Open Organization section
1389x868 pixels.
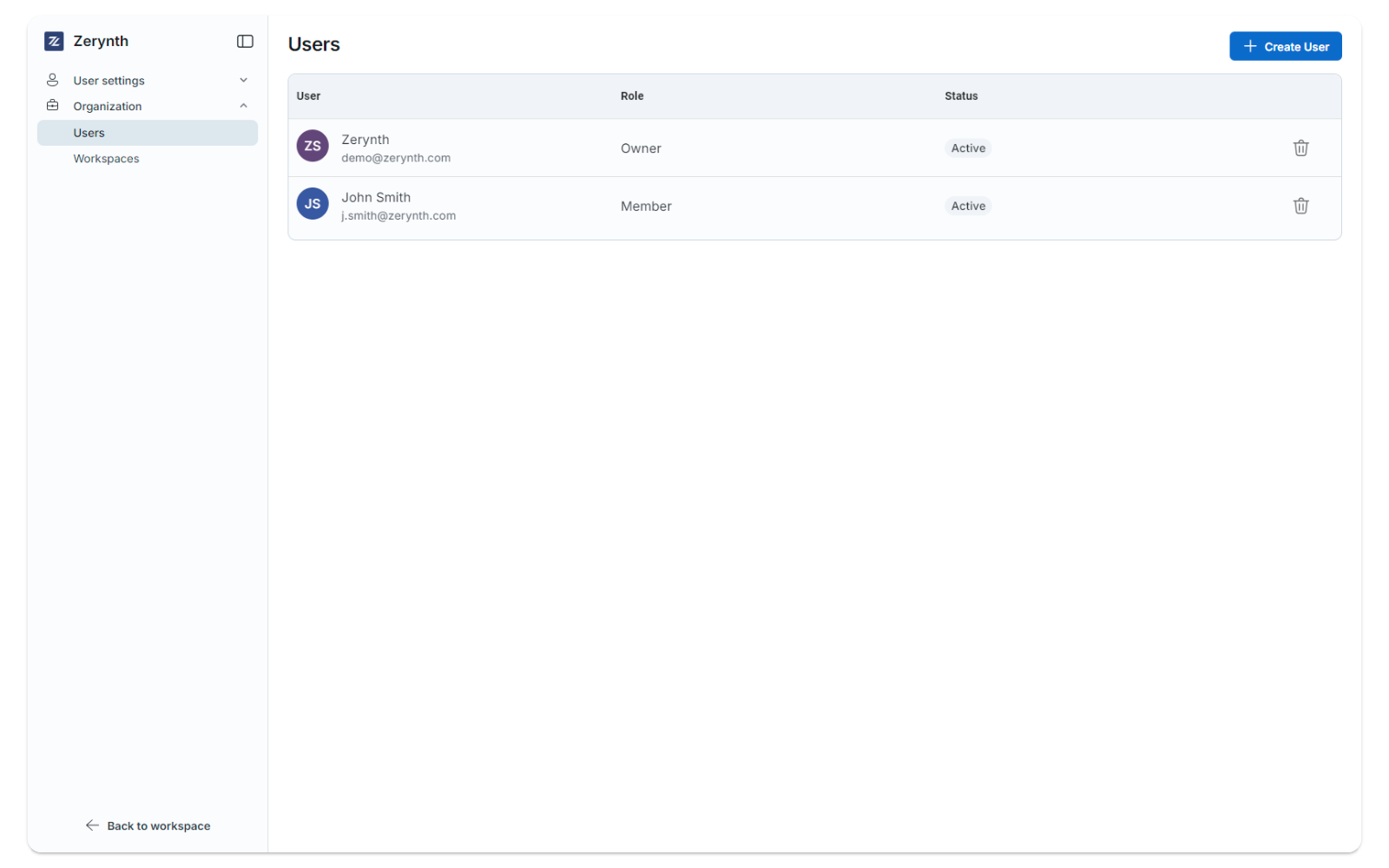pos(148,106)
